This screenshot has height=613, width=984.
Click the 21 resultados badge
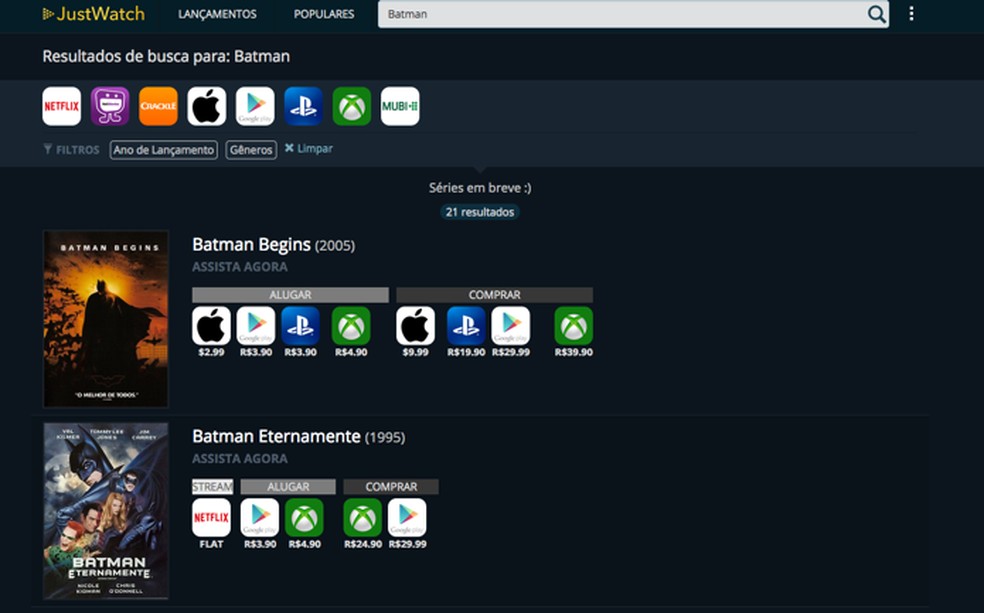coord(479,212)
